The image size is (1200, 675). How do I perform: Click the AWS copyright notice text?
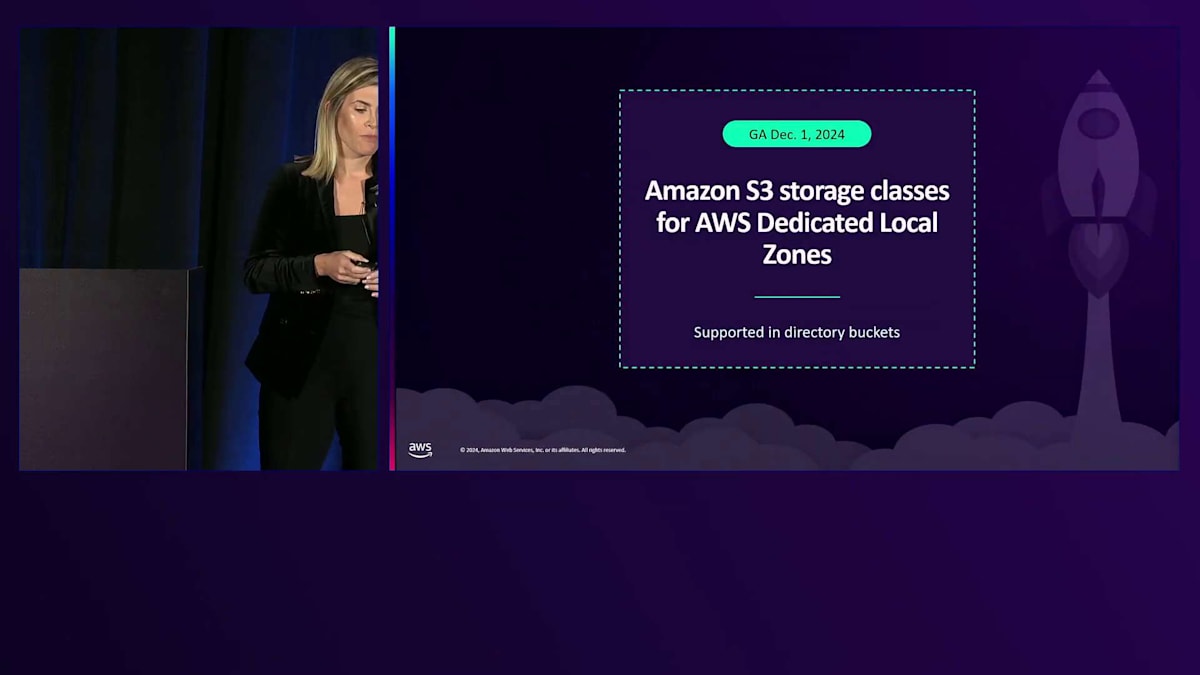pos(543,450)
